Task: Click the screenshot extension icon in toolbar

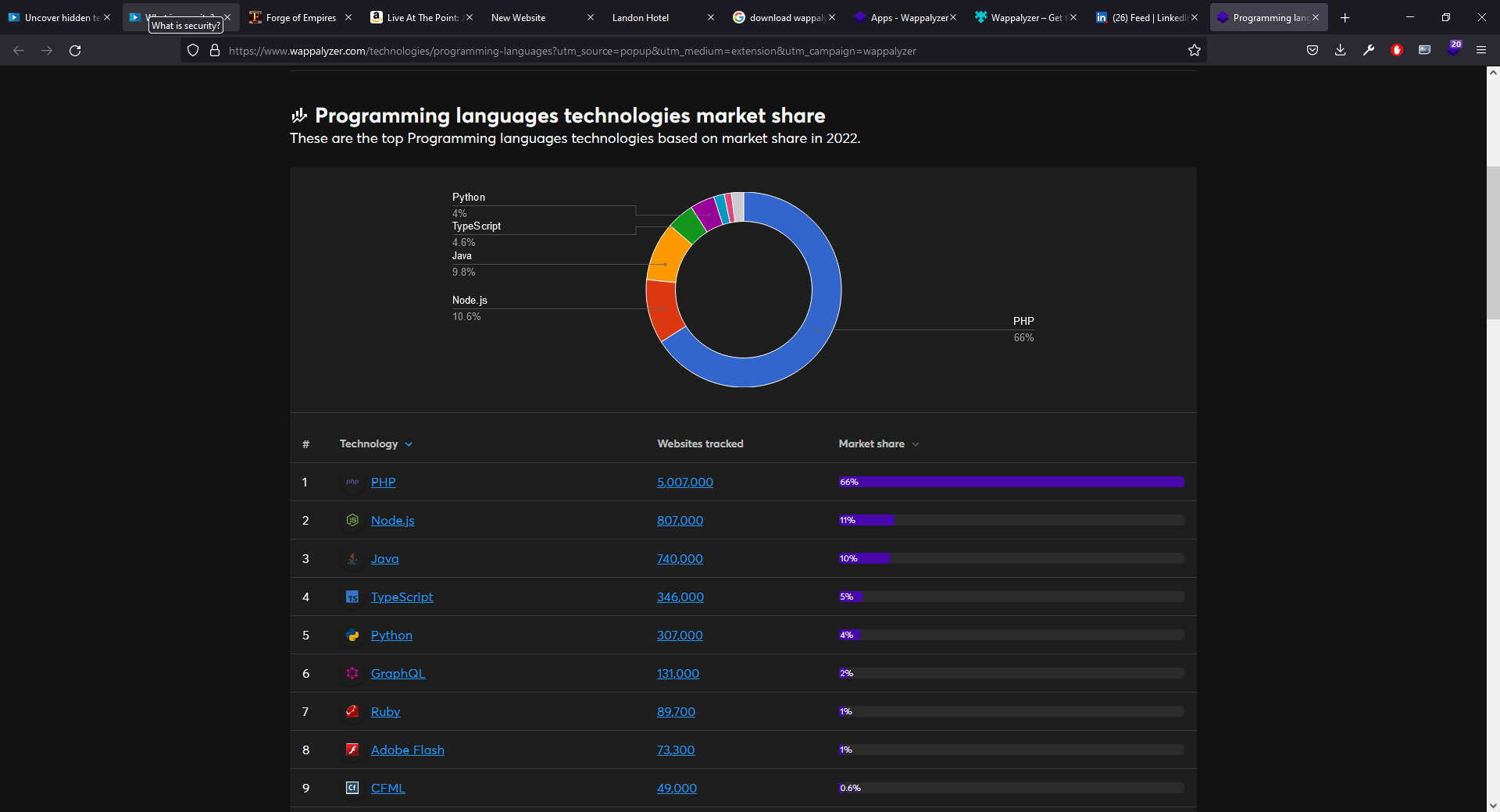Action: pyautogui.click(x=1425, y=50)
